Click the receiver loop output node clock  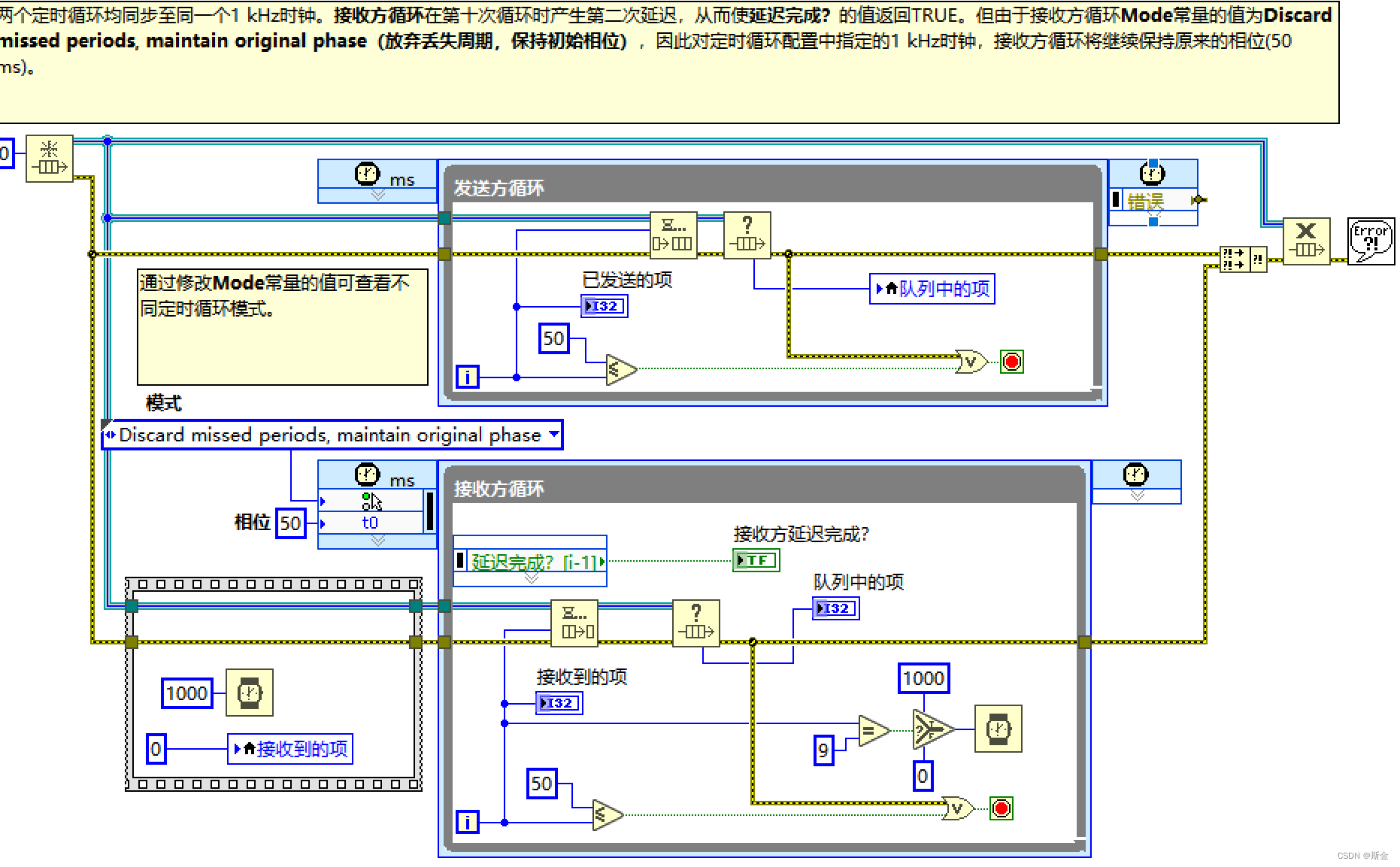pyautogui.click(x=1135, y=474)
